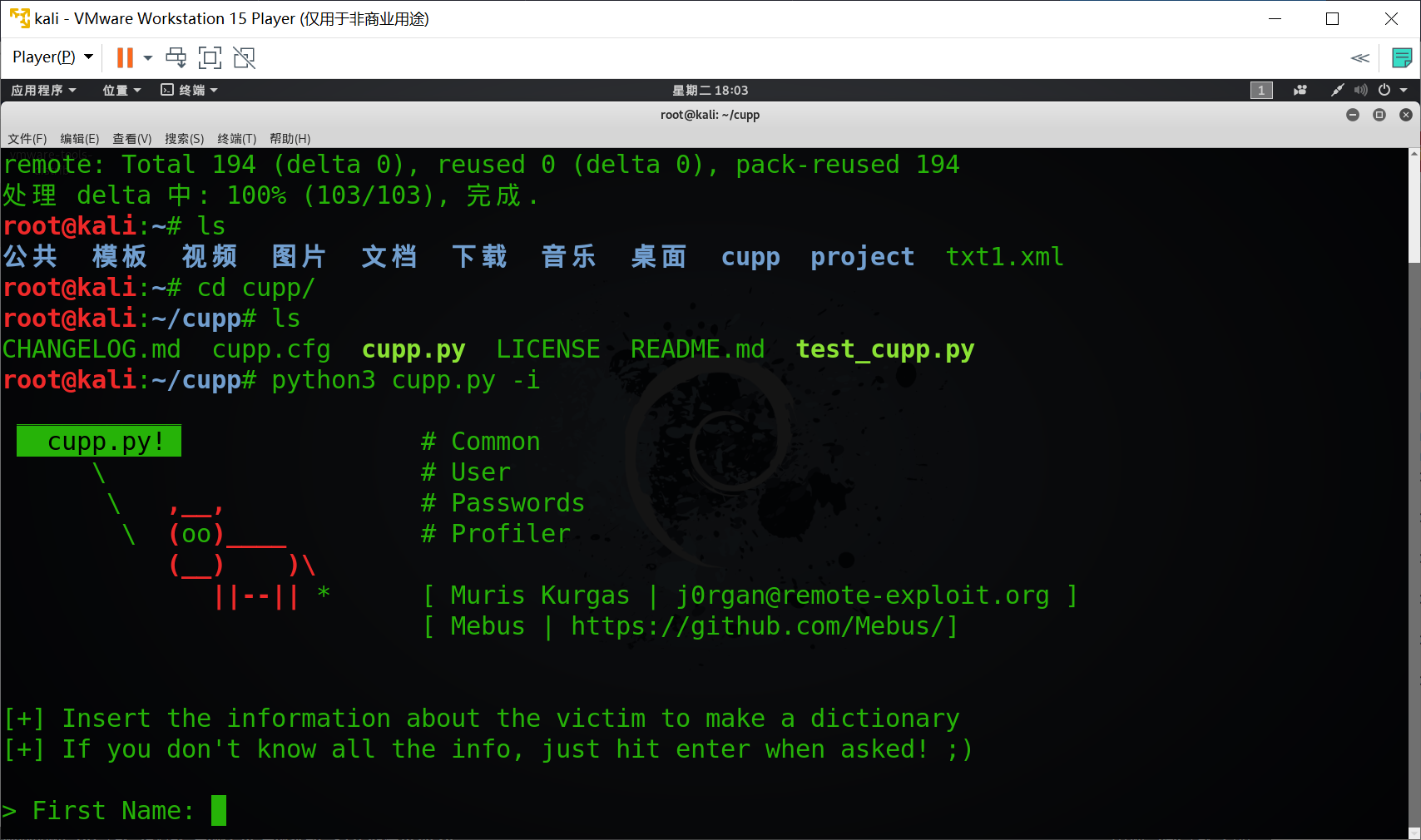This screenshot has height=840, width=1421.
Task: Open the 终端 app menu in top panel
Action: (x=189, y=90)
